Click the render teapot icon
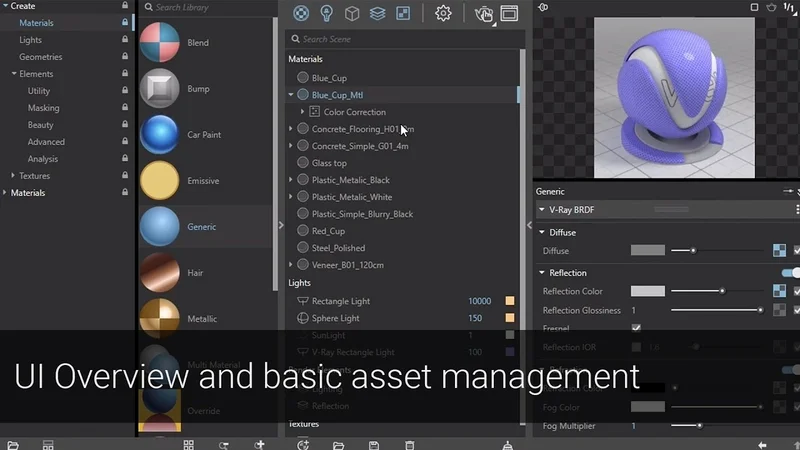 (484, 14)
